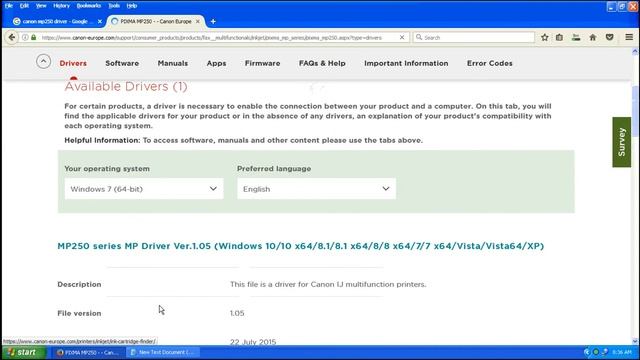Click File version value 1.05
This screenshot has height=360, width=640.
pyautogui.click(x=237, y=313)
